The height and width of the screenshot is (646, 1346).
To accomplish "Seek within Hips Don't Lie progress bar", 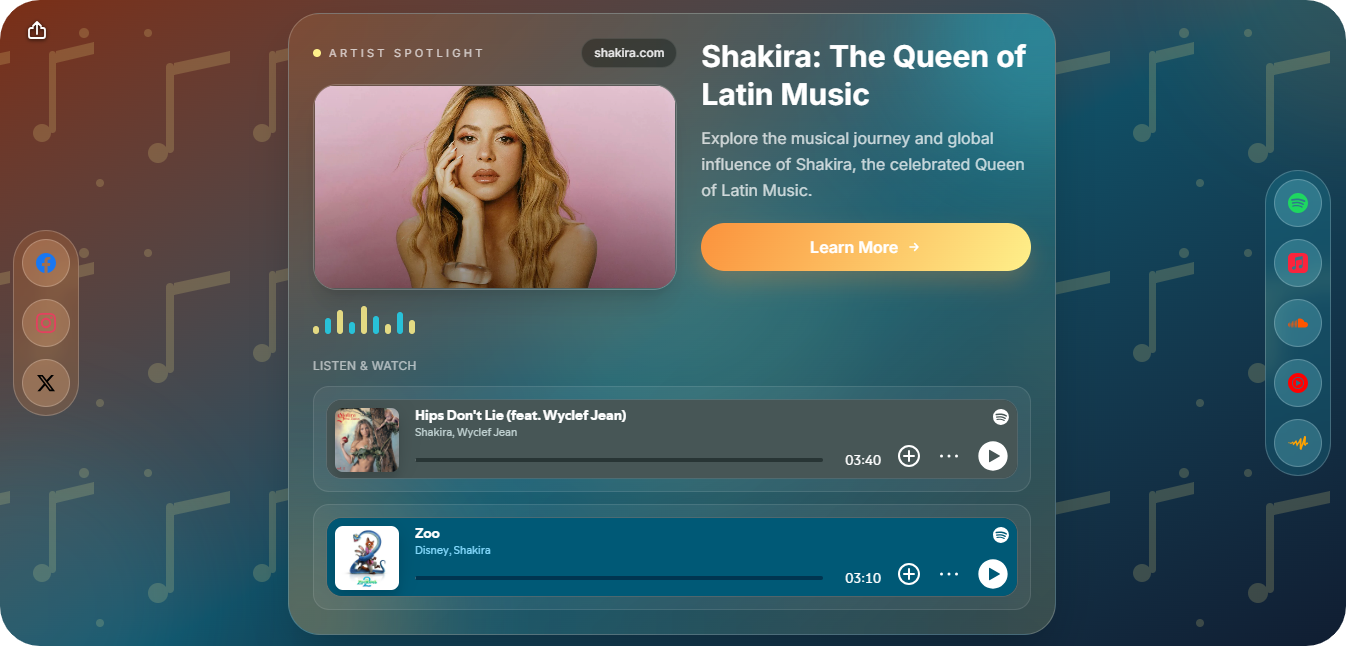I will pos(619,460).
